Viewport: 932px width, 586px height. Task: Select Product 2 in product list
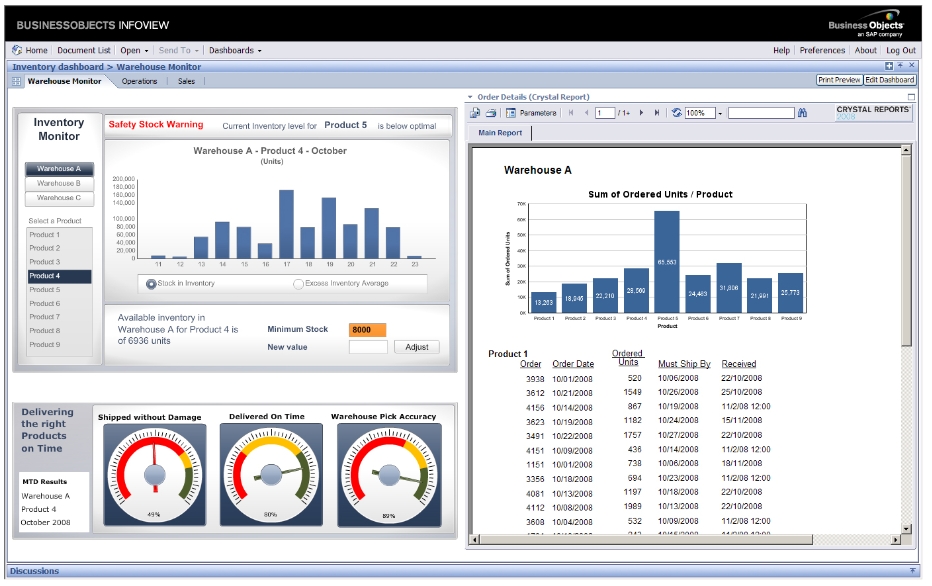59,248
